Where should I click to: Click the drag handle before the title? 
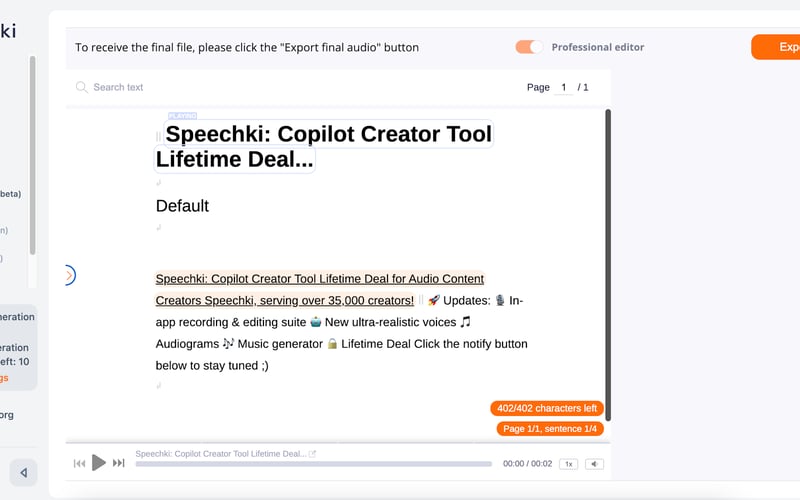click(158, 136)
